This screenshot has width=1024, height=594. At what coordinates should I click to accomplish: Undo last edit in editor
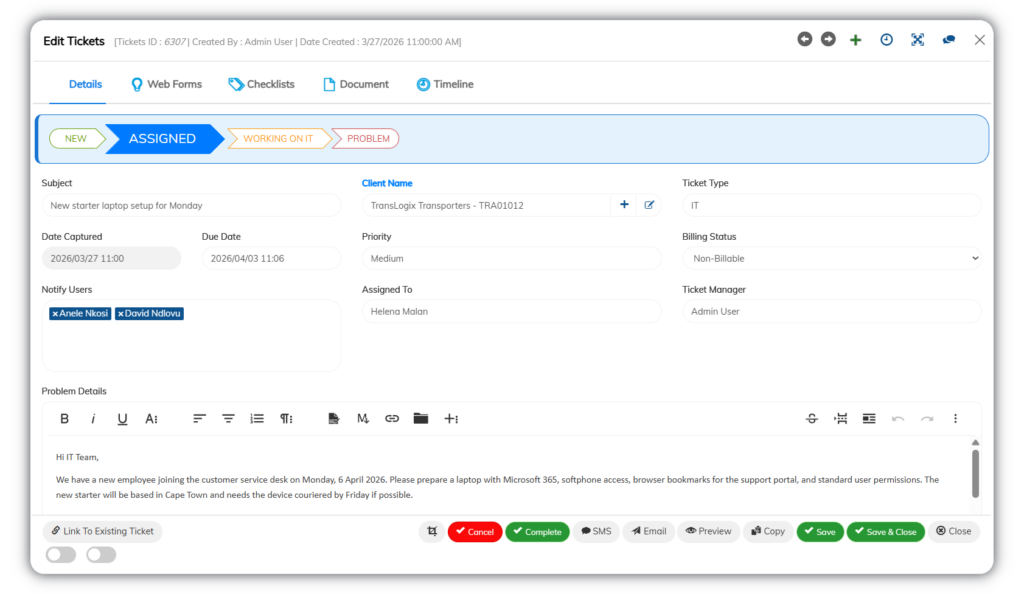click(x=898, y=419)
